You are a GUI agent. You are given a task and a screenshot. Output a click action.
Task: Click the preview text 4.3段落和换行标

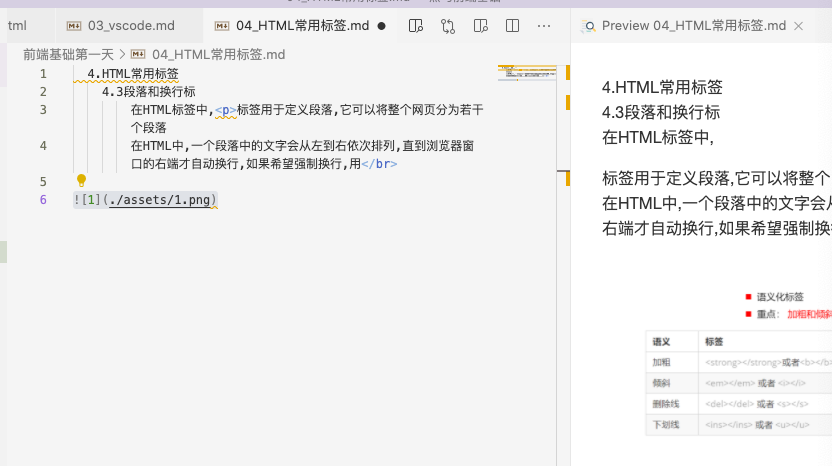tap(661, 113)
